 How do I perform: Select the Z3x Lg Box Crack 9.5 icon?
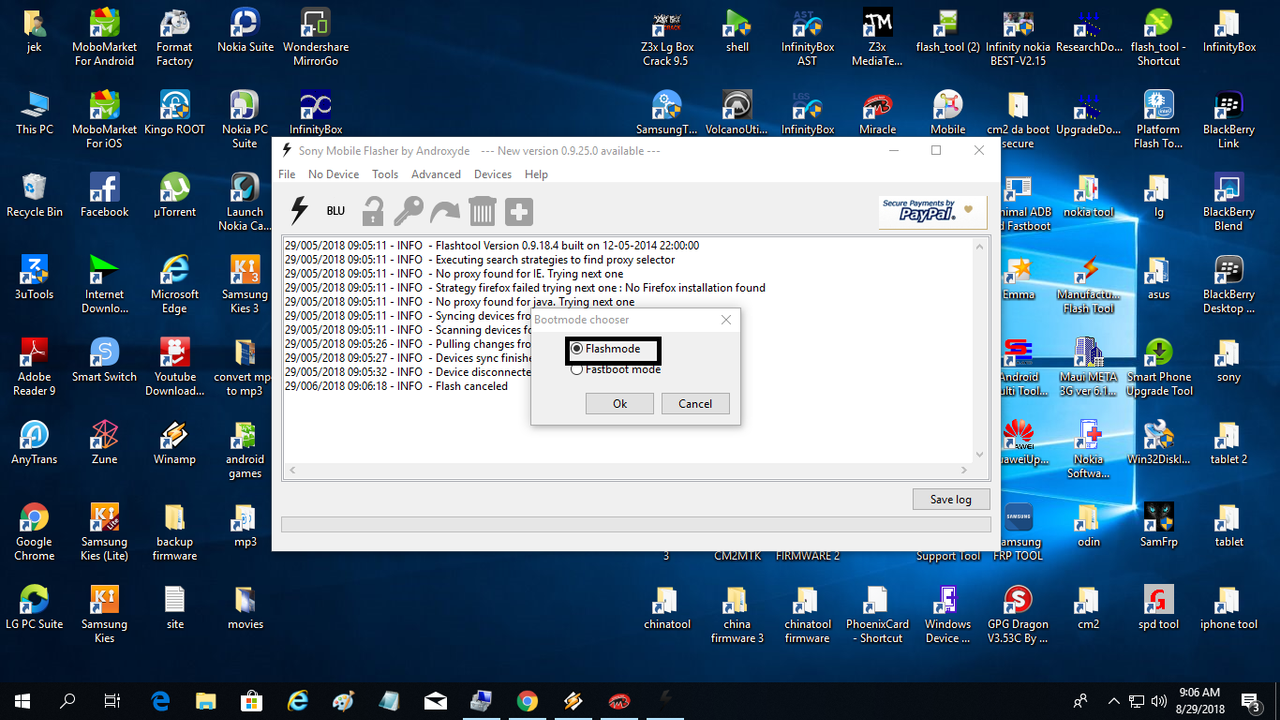(x=666, y=37)
